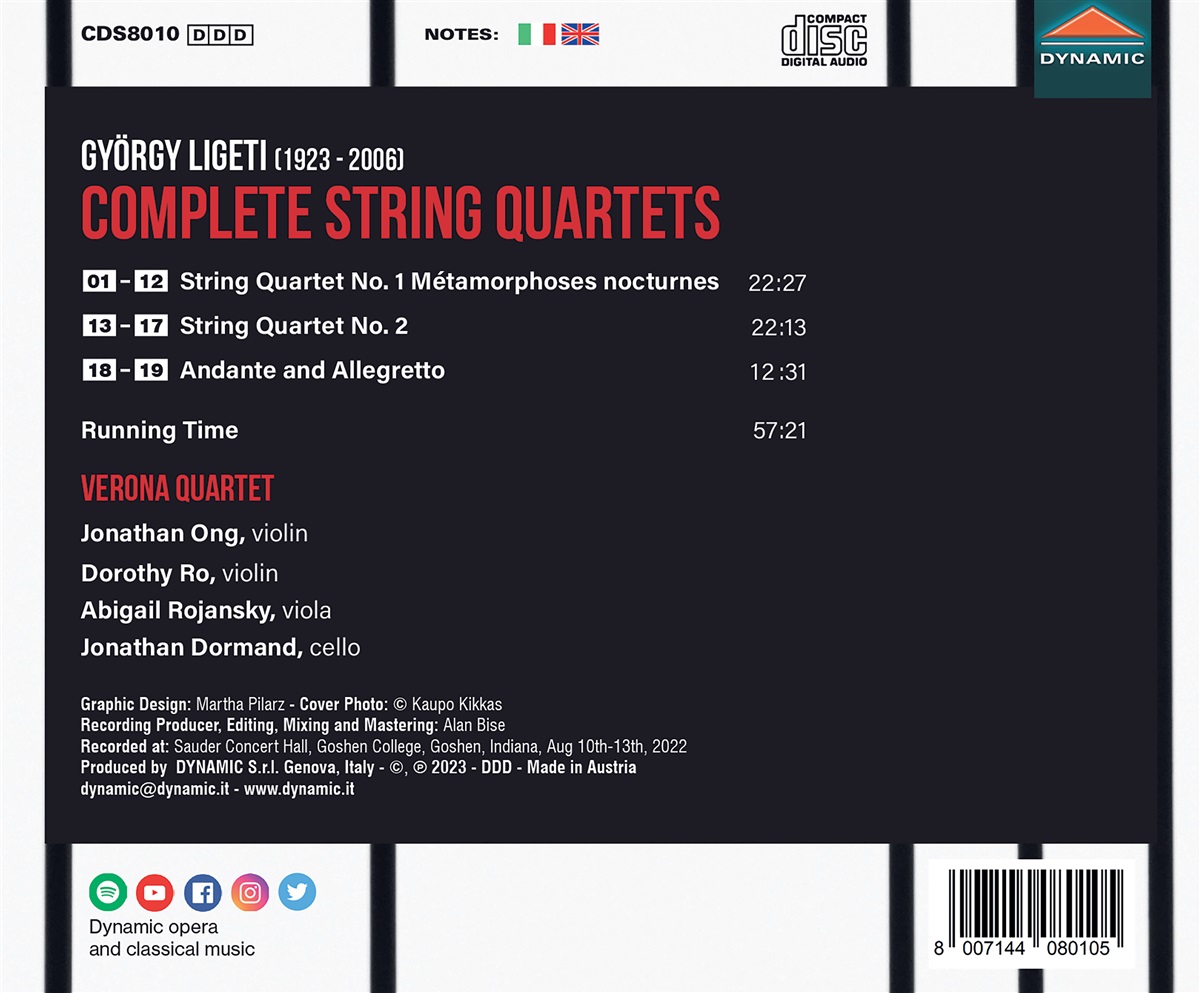Click the Andante and Allegretto title
This screenshot has height=993, width=1200.
coord(312,371)
